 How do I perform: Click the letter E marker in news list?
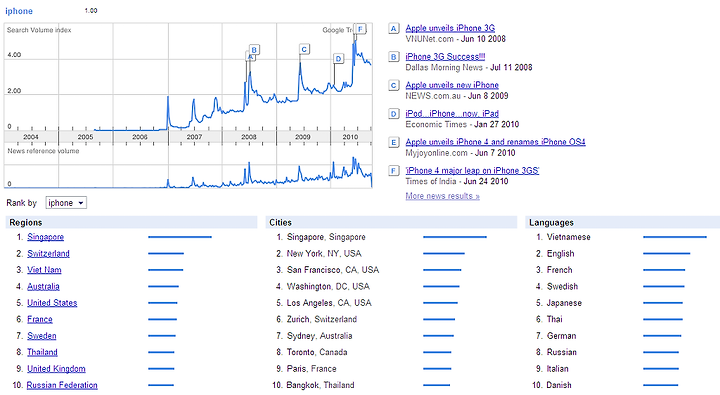(x=394, y=142)
